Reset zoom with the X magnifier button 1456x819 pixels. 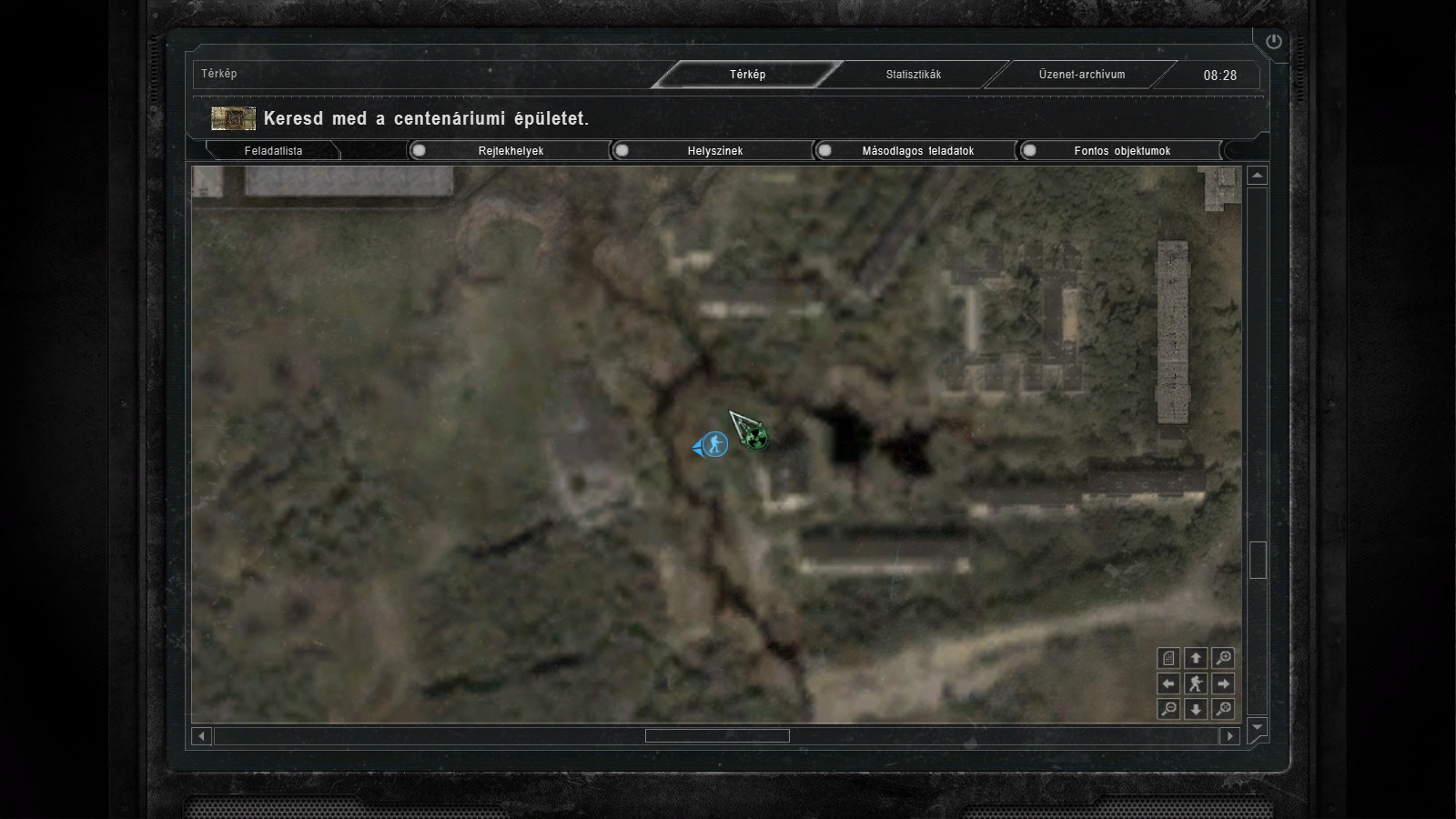1224,709
